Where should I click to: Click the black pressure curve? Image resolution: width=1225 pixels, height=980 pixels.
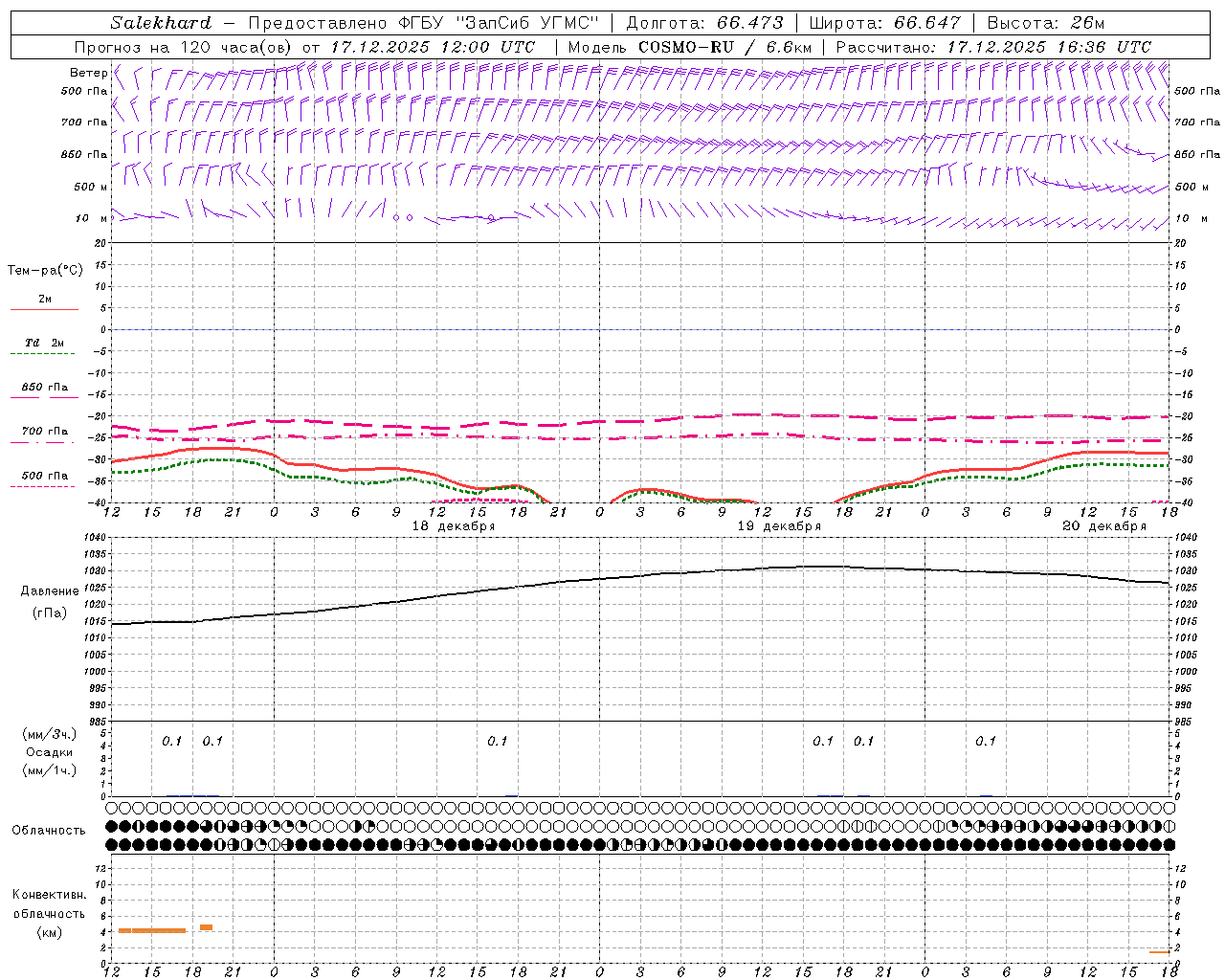tap(639, 576)
